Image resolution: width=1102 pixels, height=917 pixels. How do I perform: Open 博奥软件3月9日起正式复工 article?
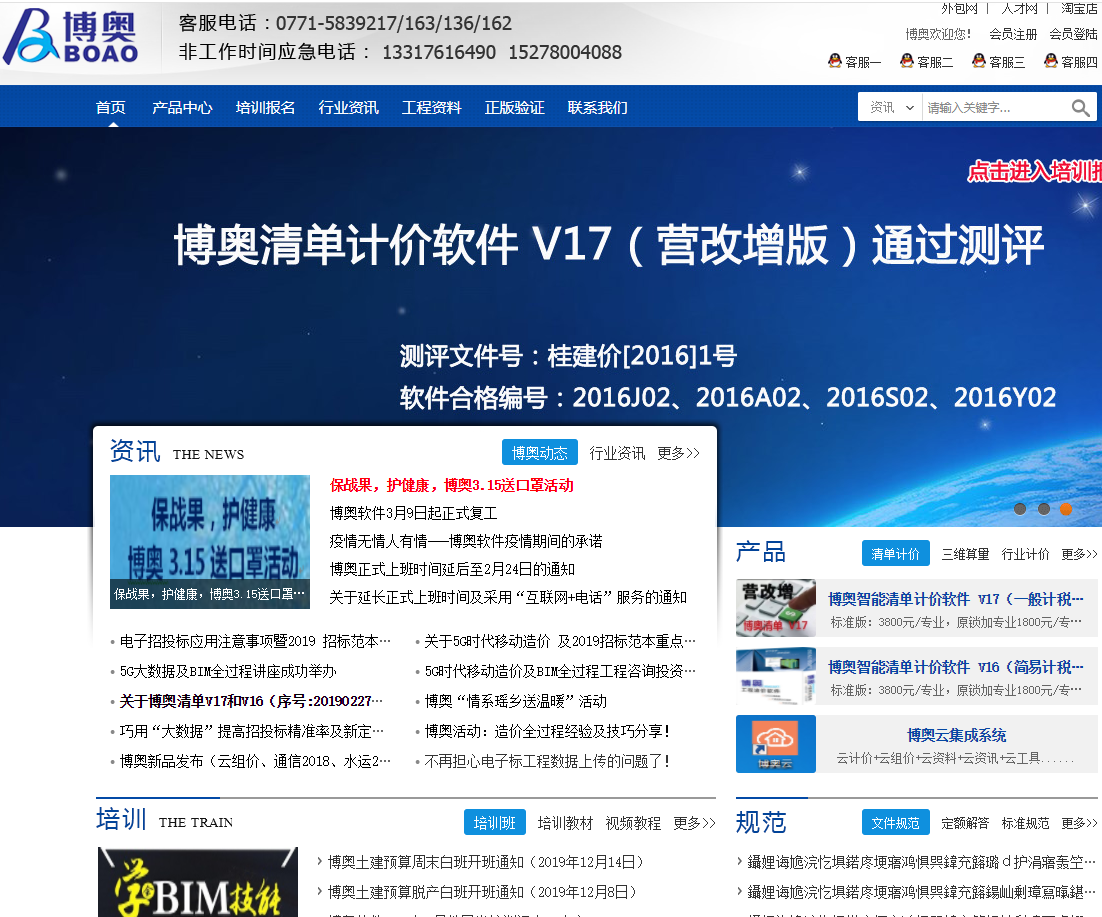[413, 513]
